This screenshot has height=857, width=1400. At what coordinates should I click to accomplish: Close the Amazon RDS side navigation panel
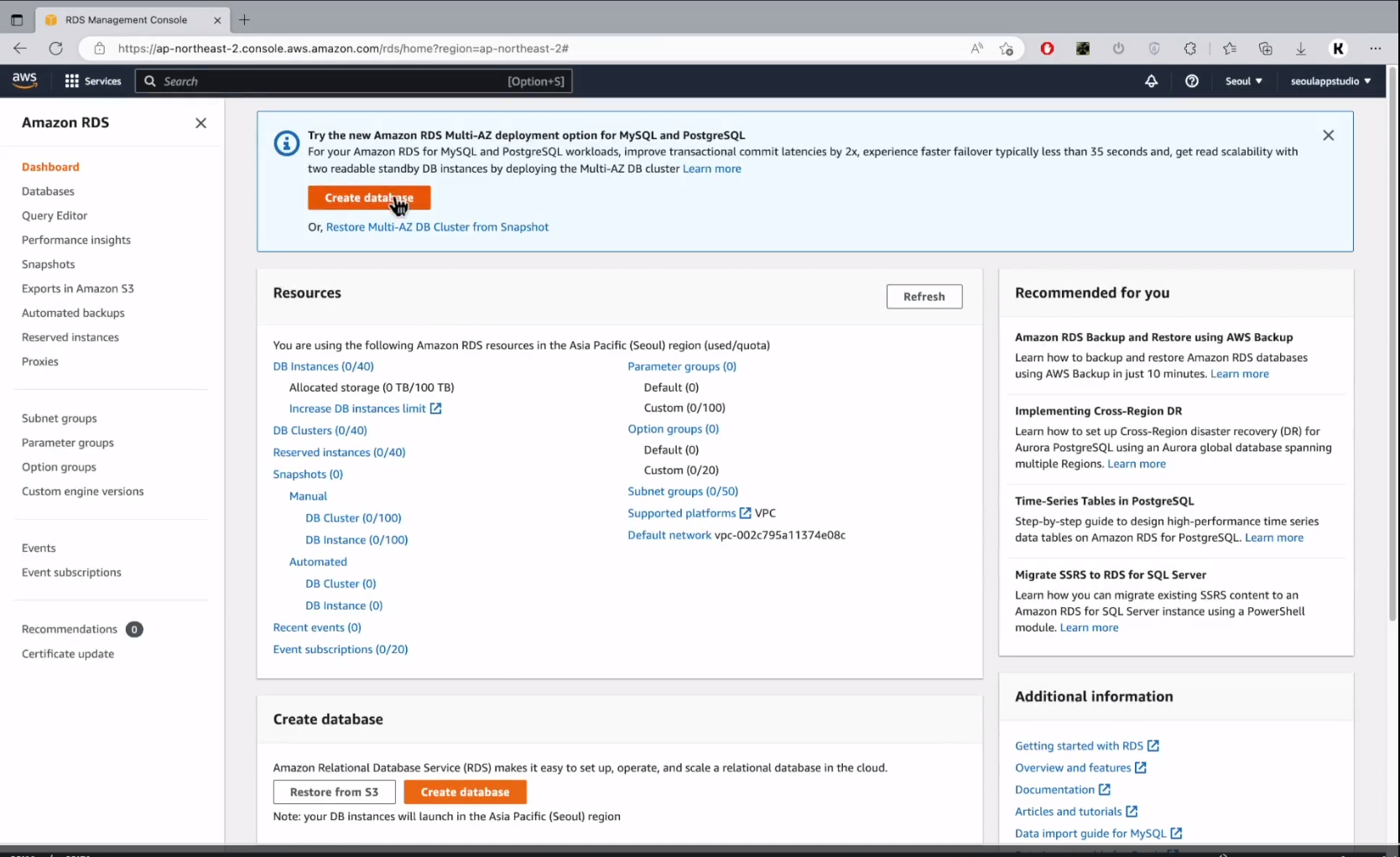click(x=200, y=123)
